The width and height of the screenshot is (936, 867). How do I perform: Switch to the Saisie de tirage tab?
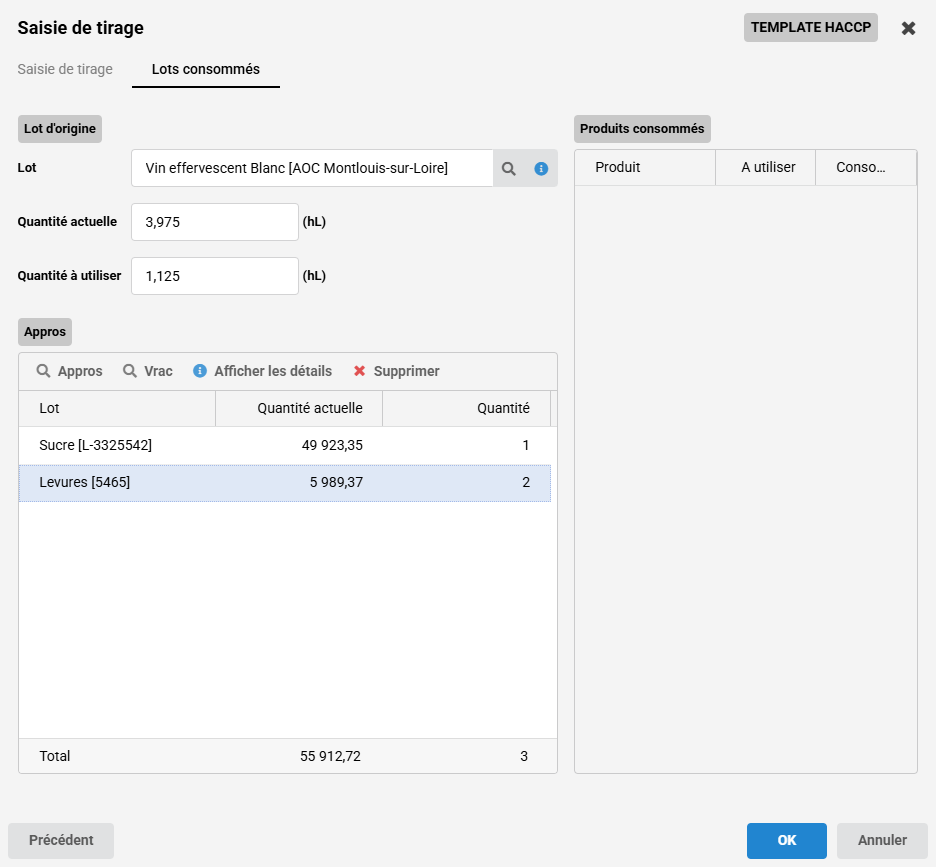(x=65, y=69)
